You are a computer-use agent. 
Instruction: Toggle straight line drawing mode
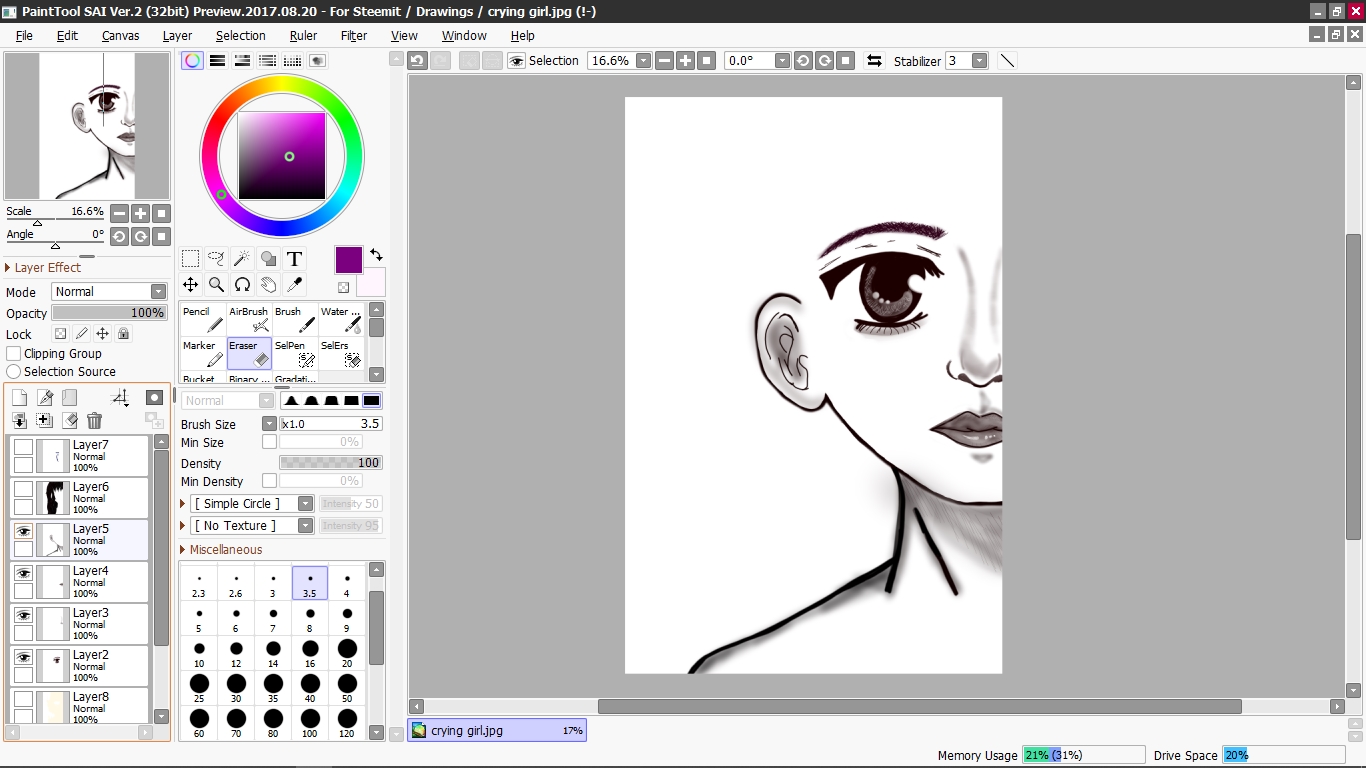point(1007,61)
